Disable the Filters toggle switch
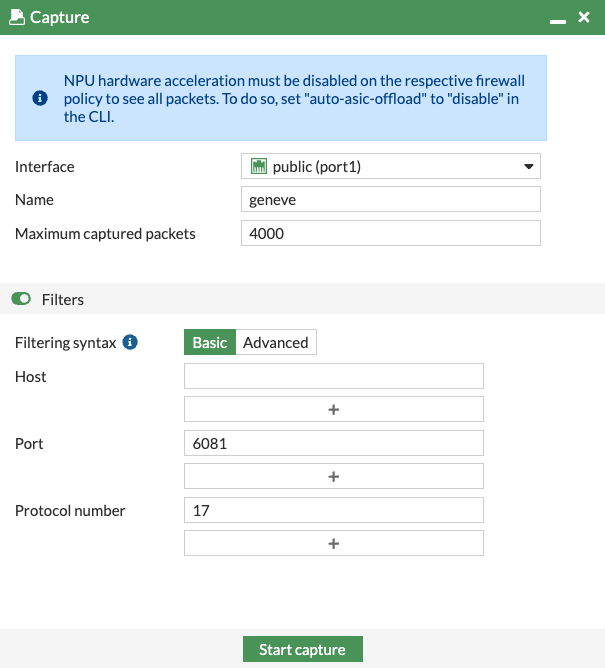Viewport: 605px width, 668px height. tap(21, 299)
